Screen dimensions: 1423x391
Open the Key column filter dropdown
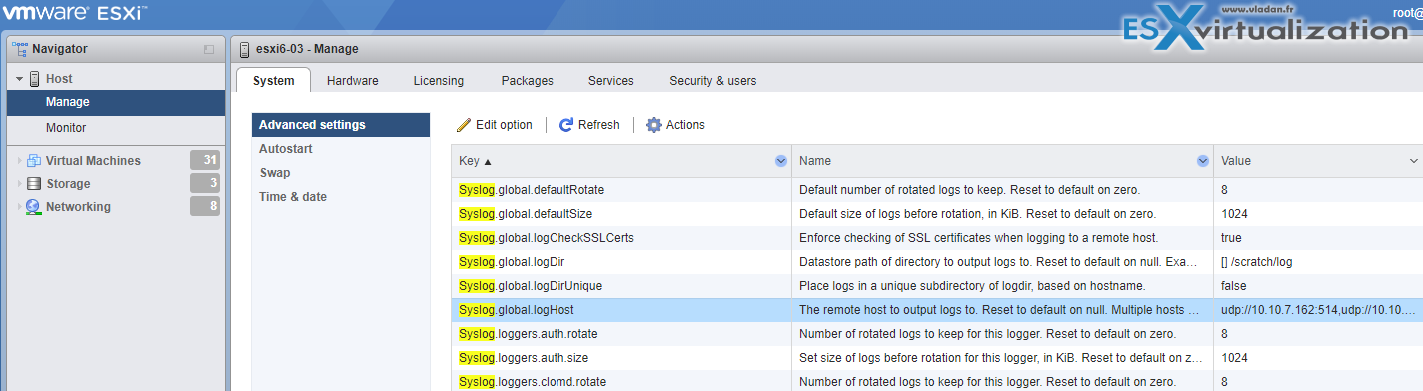click(x=780, y=161)
